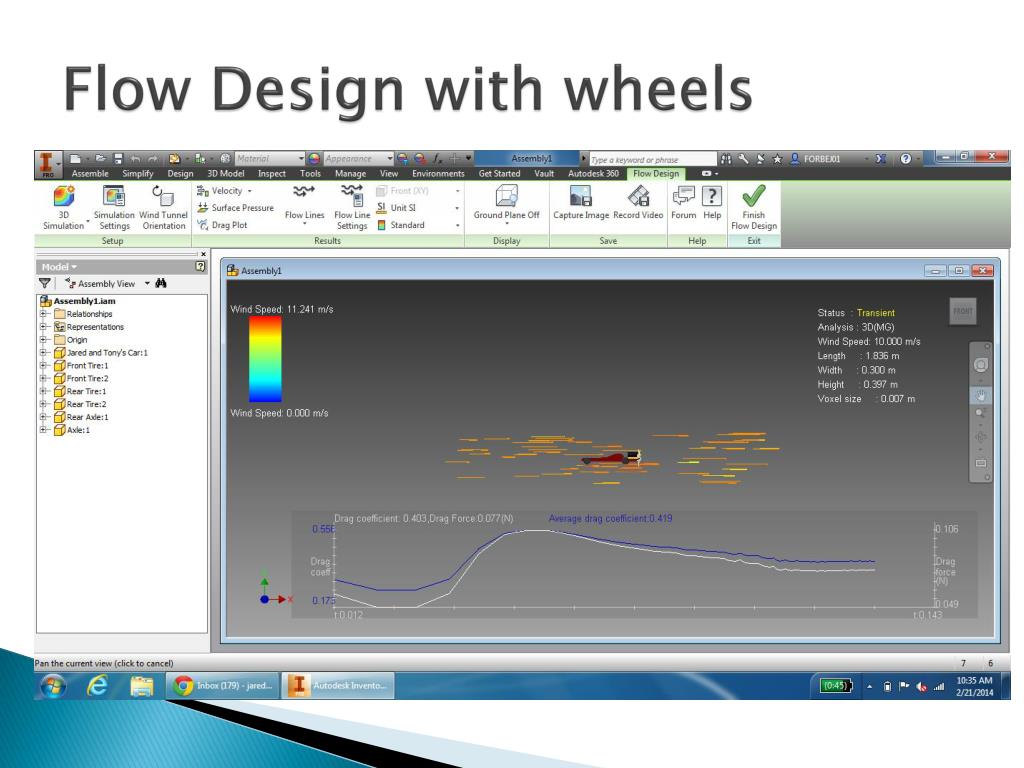Open ribbon Help button
This screenshot has width=1024, height=768.
pyautogui.click(x=712, y=202)
